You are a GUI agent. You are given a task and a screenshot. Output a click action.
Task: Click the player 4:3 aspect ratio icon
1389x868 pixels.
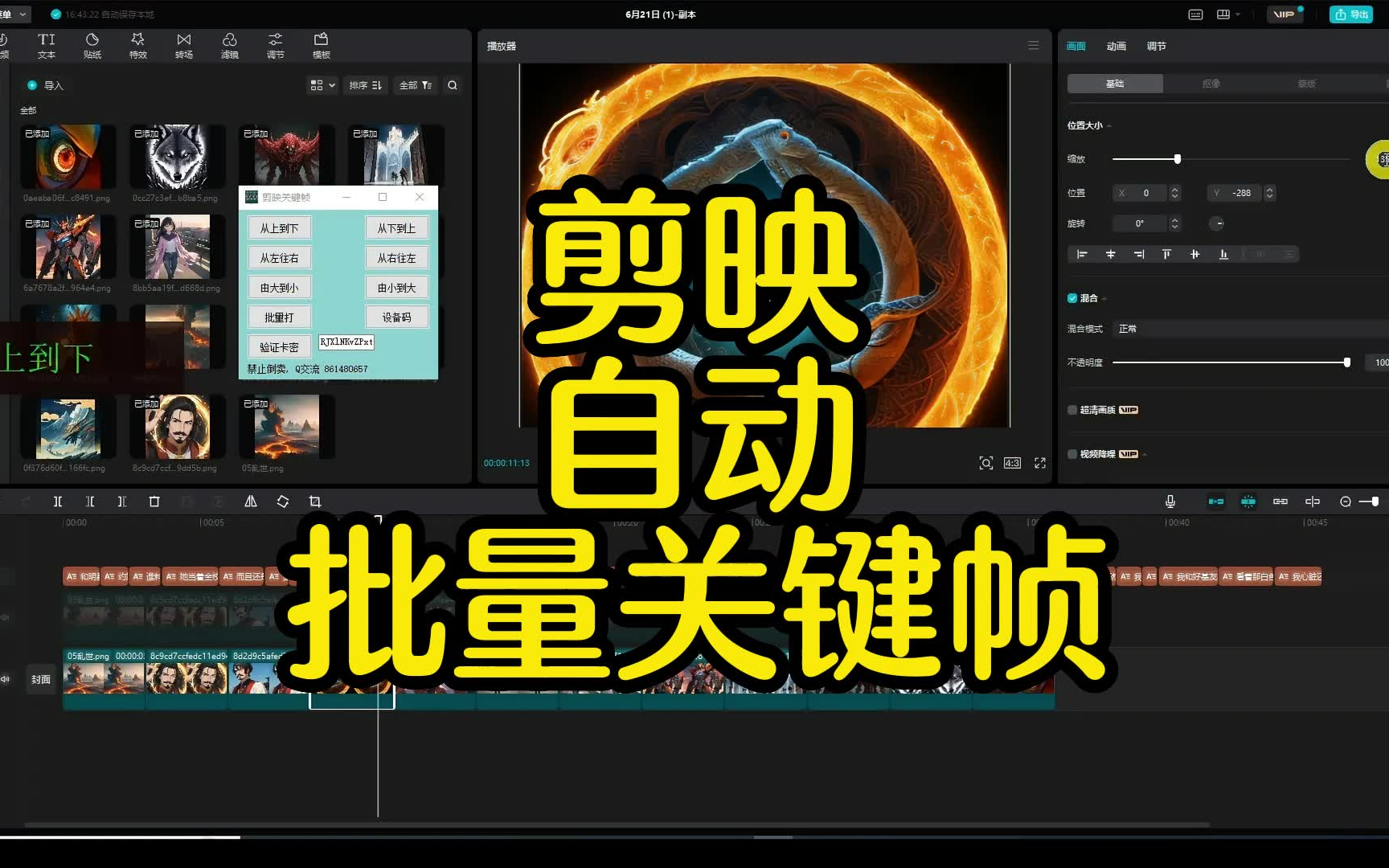click(x=1012, y=463)
